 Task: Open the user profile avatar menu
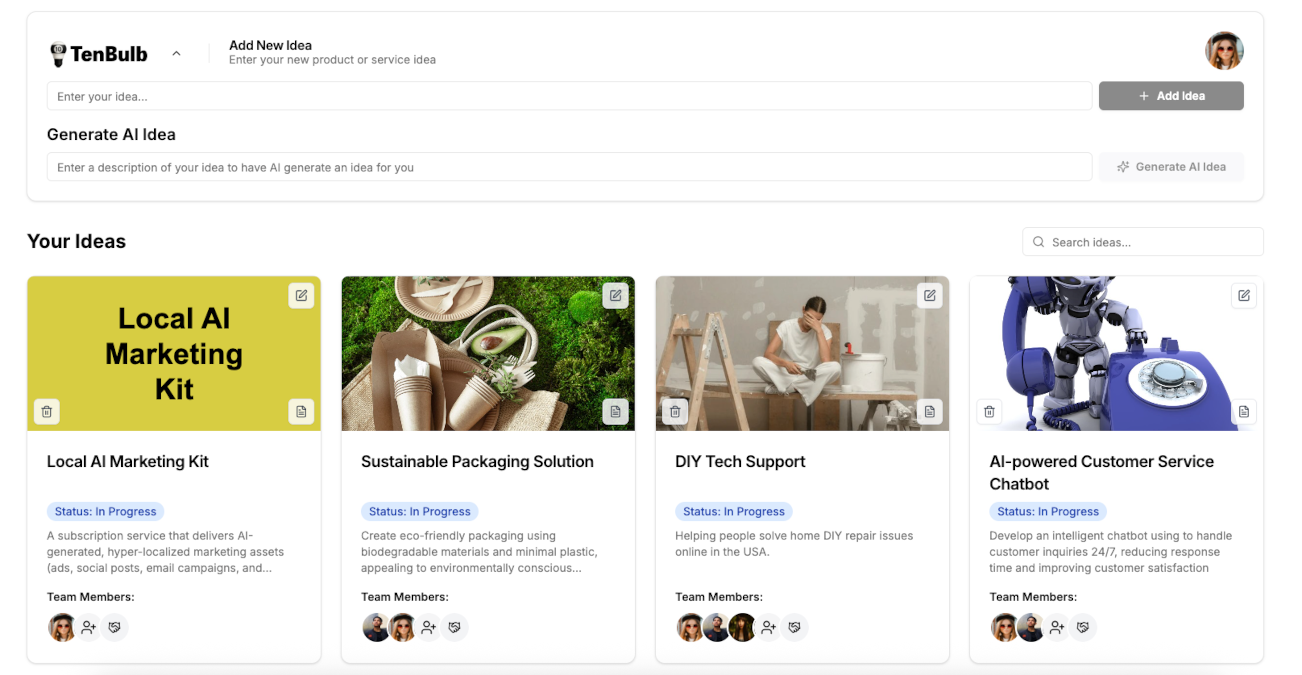1224,51
